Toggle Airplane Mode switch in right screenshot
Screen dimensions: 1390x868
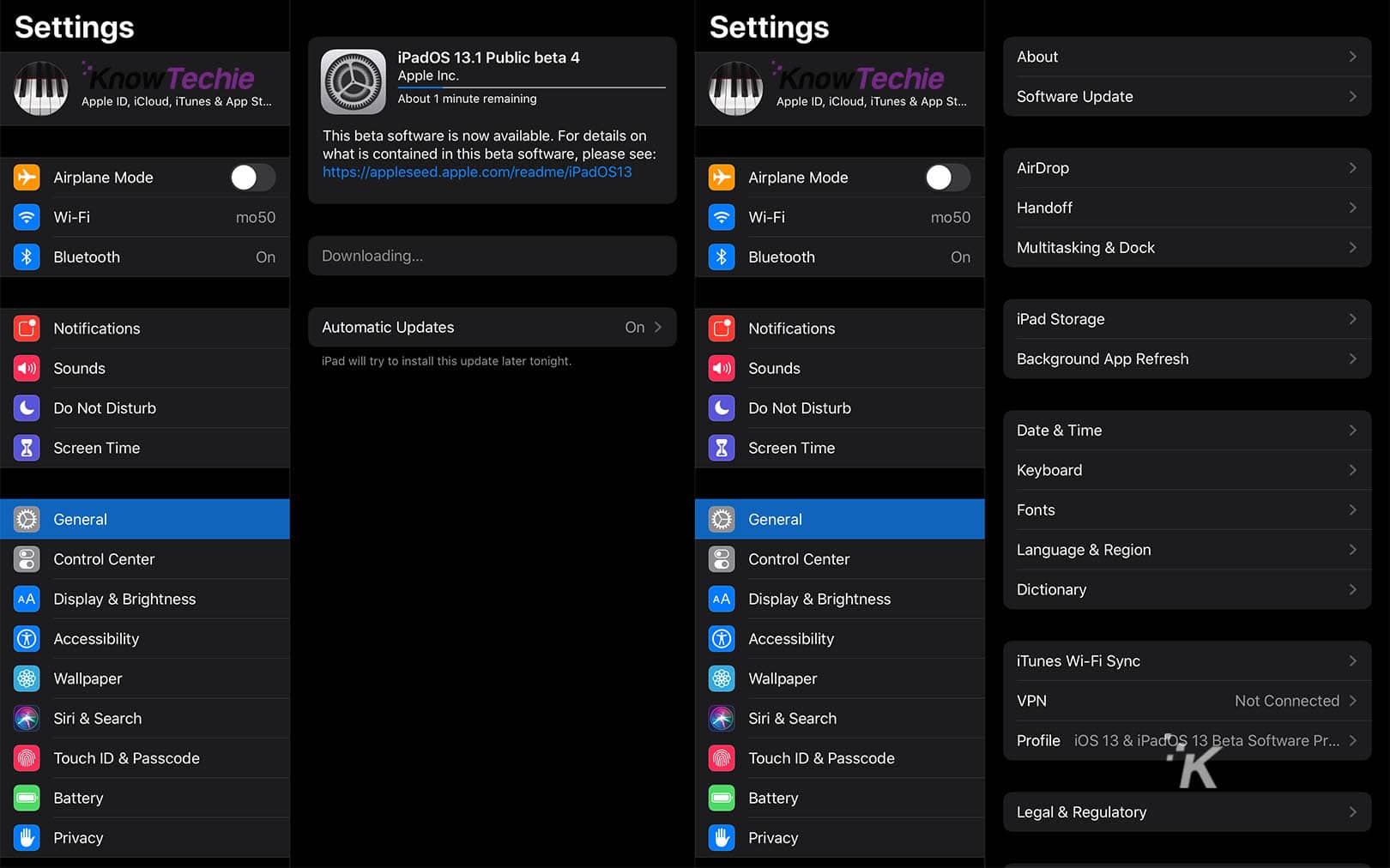click(948, 178)
